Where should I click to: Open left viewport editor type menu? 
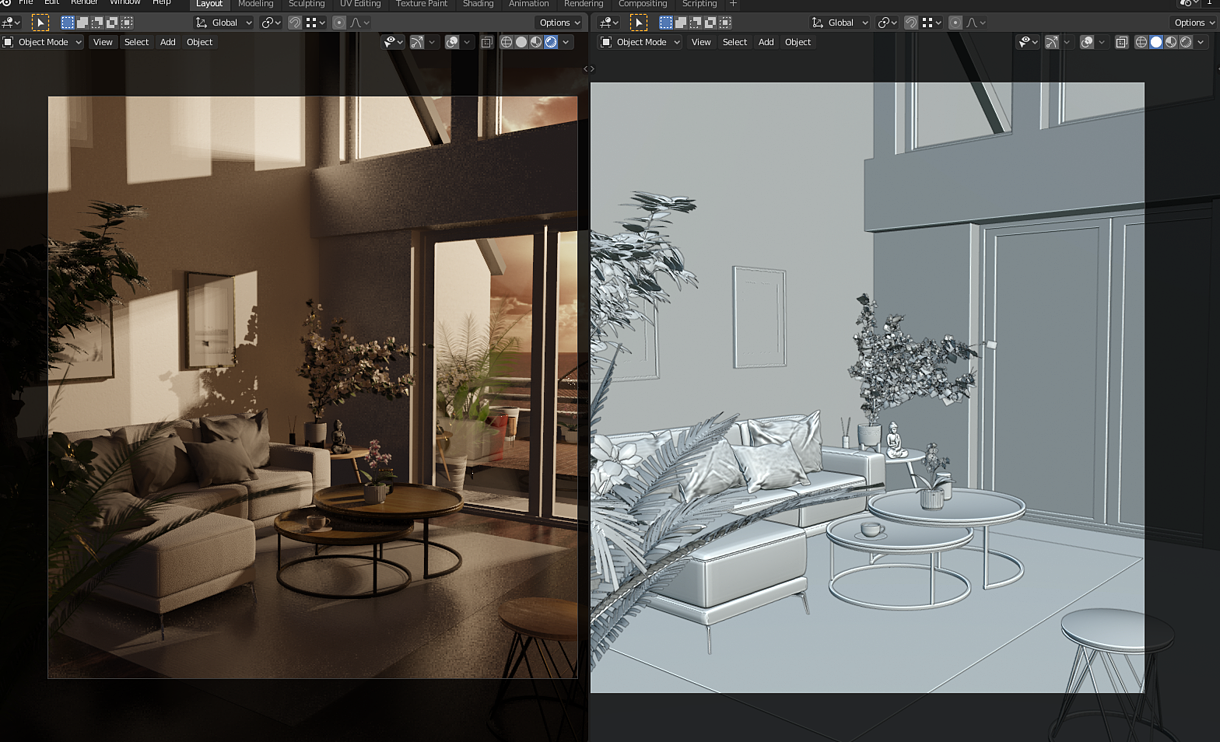point(12,22)
